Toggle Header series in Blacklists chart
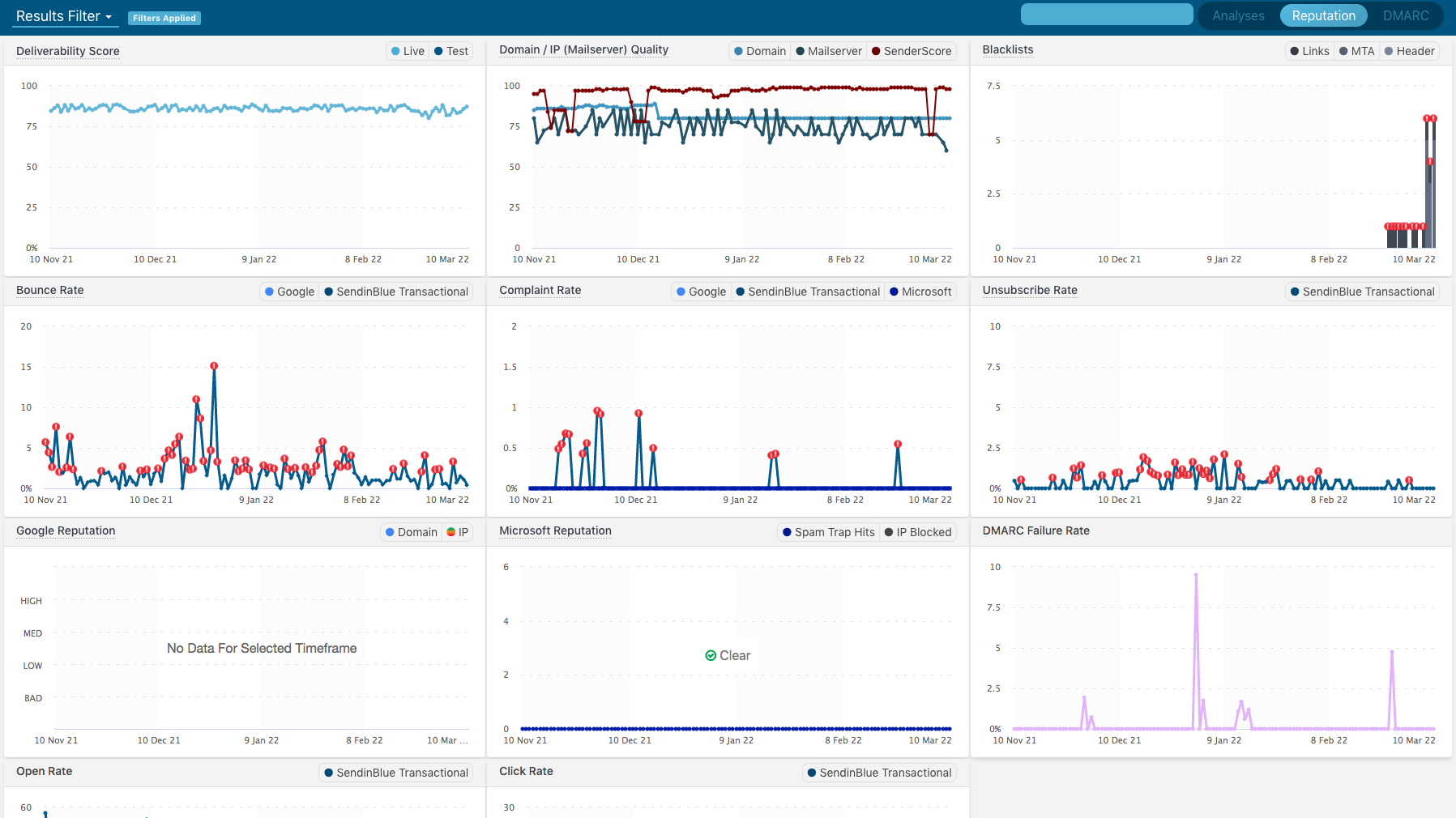 [1410, 51]
